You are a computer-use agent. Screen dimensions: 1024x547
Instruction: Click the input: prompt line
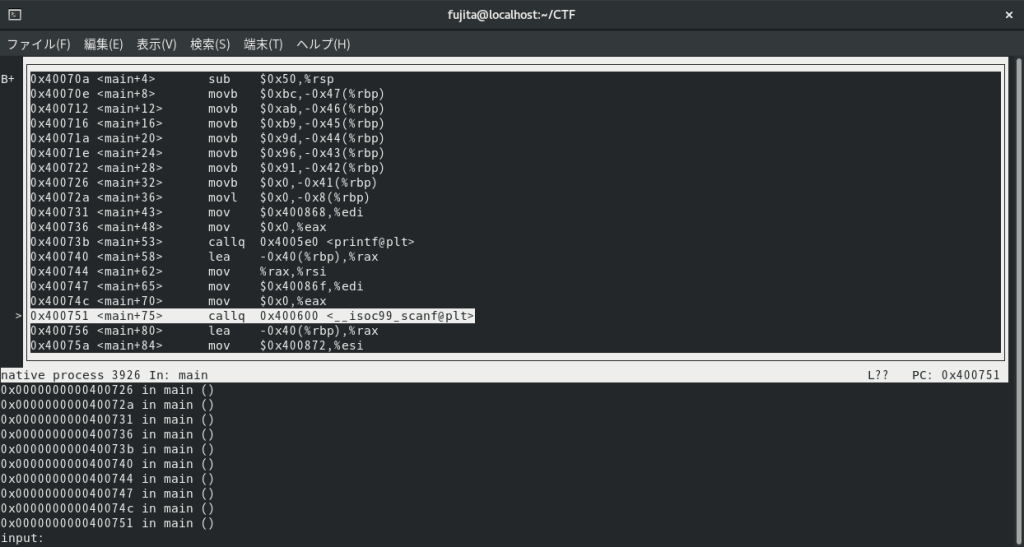tap(24, 538)
